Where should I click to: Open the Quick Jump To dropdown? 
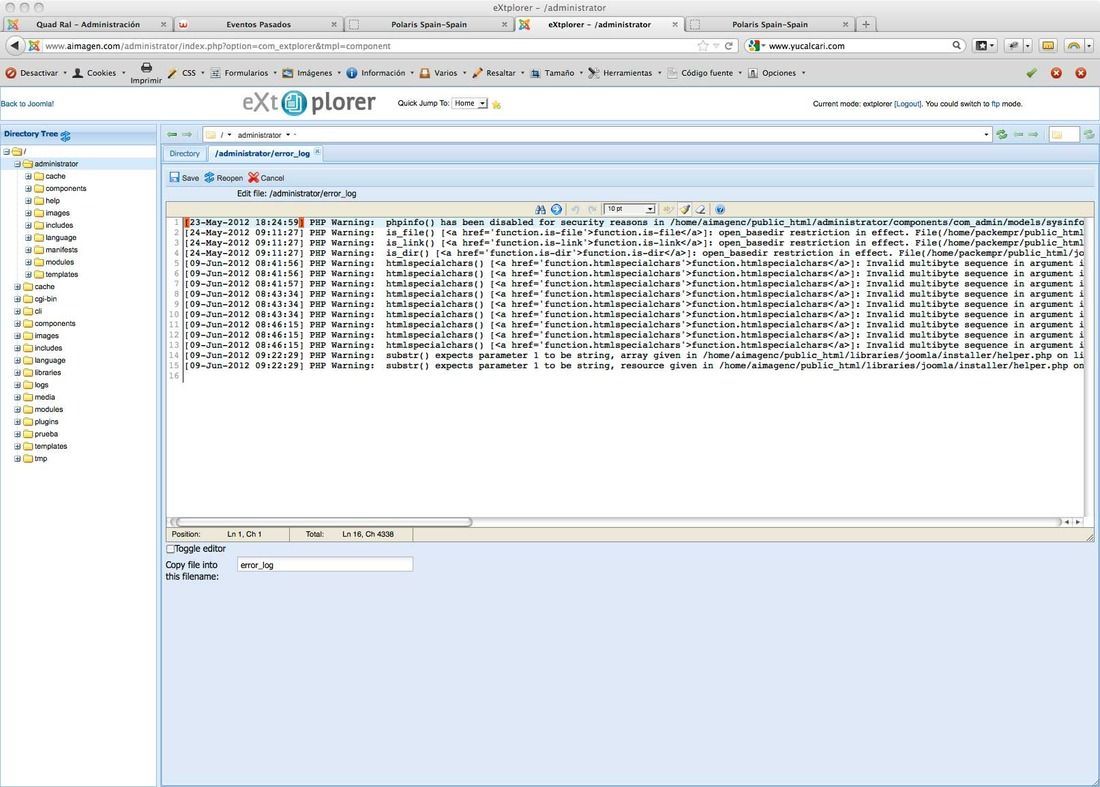click(470, 103)
